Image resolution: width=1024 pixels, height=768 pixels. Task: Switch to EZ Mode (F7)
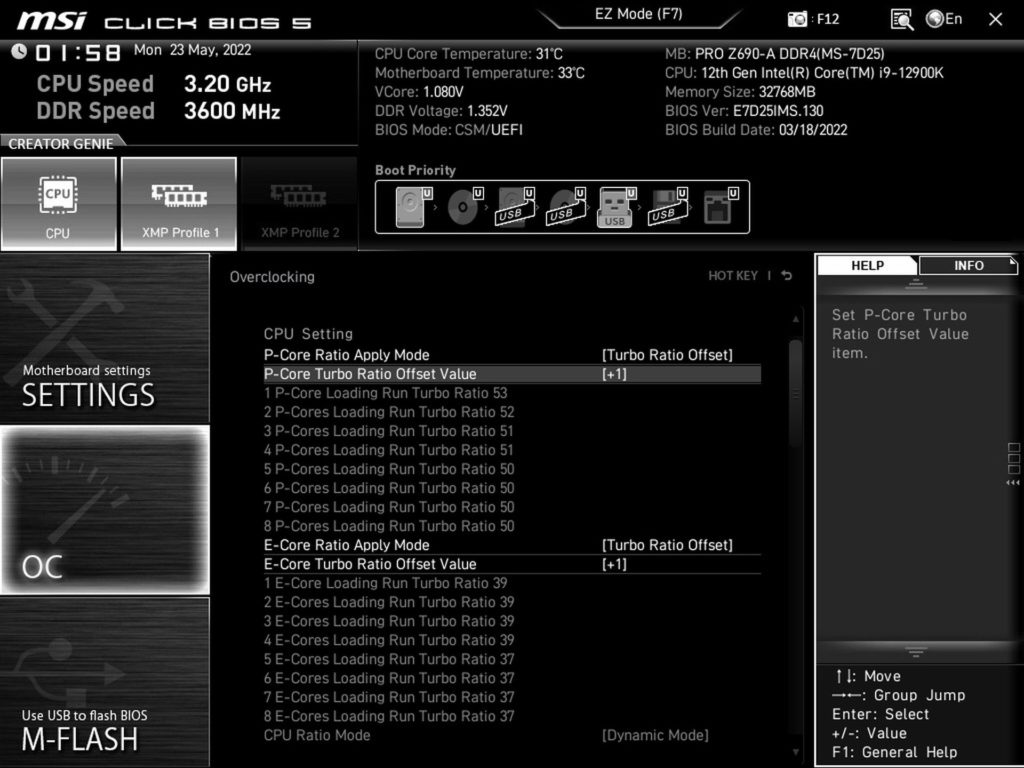click(x=639, y=14)
